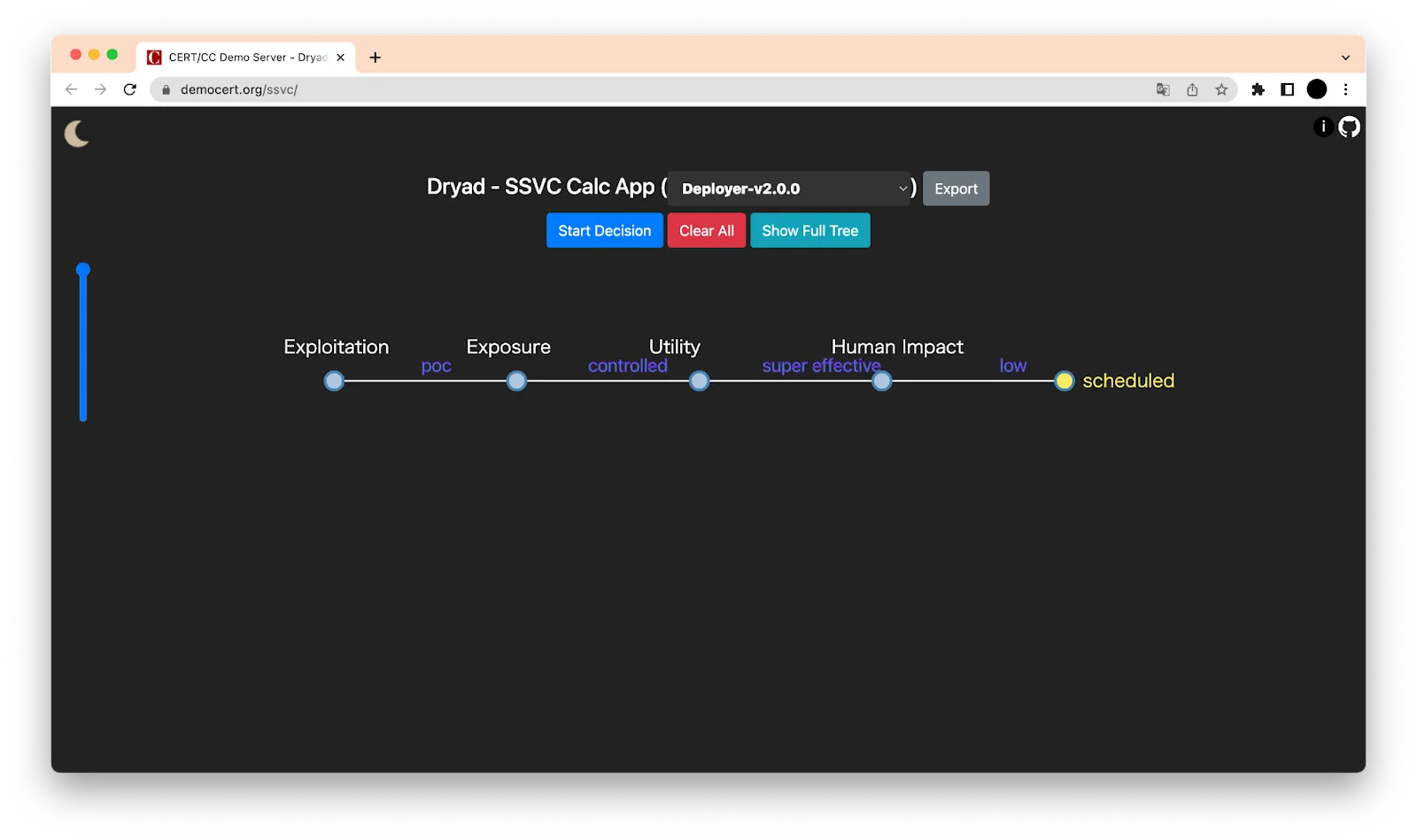Close the CERT/CC Demo Server tab
The height and width of the screenshot is (840, 1417).
(341, 58)
